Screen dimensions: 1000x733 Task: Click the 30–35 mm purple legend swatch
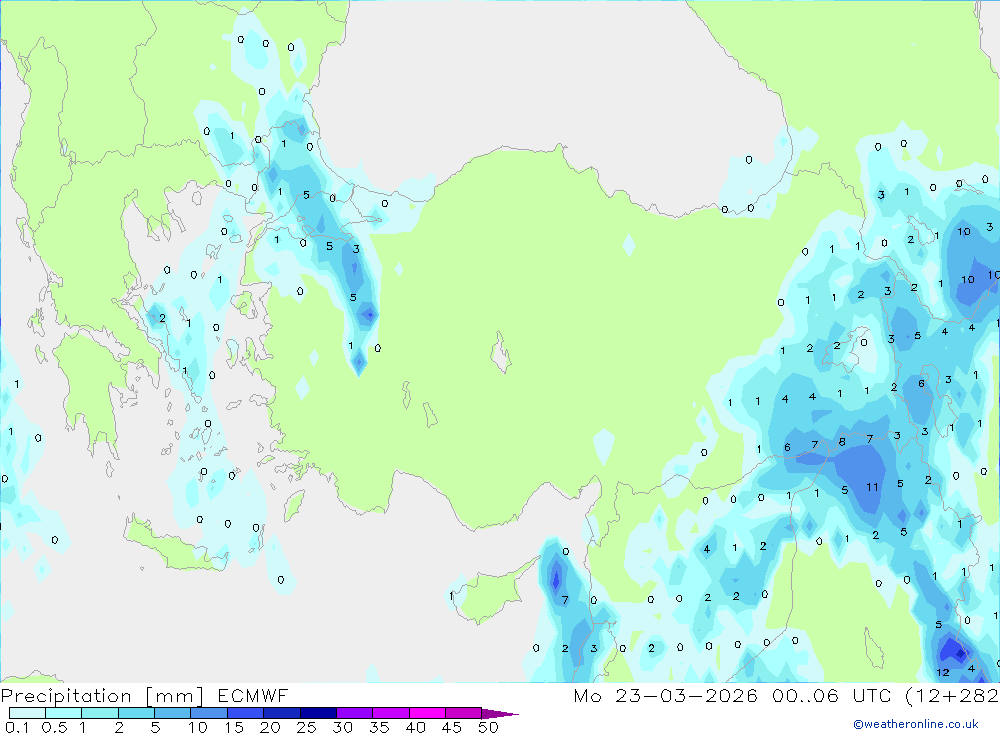coord(355,713)
